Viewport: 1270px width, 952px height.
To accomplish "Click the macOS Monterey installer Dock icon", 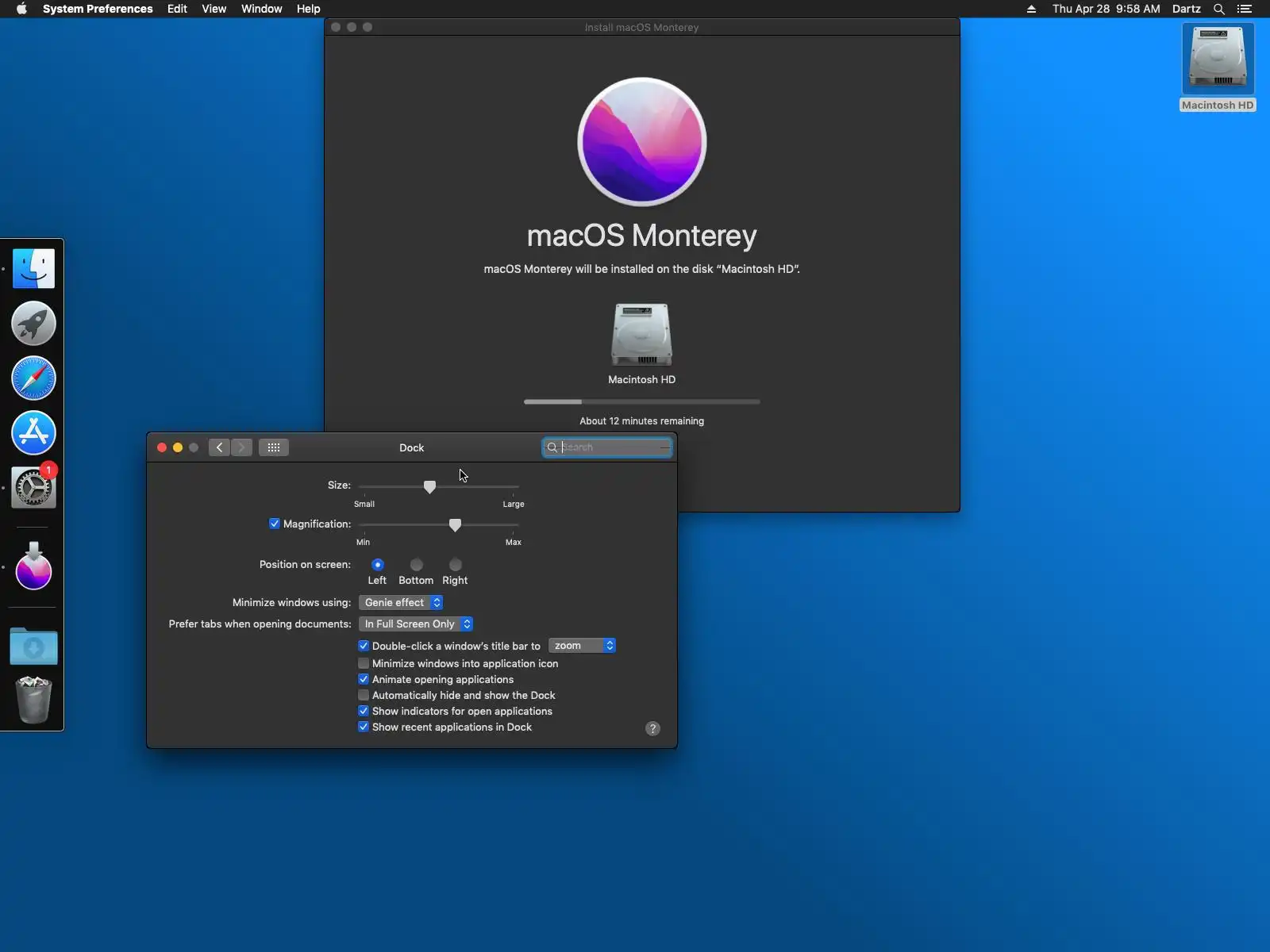I will pyautogui.click(x=33, y=566).
